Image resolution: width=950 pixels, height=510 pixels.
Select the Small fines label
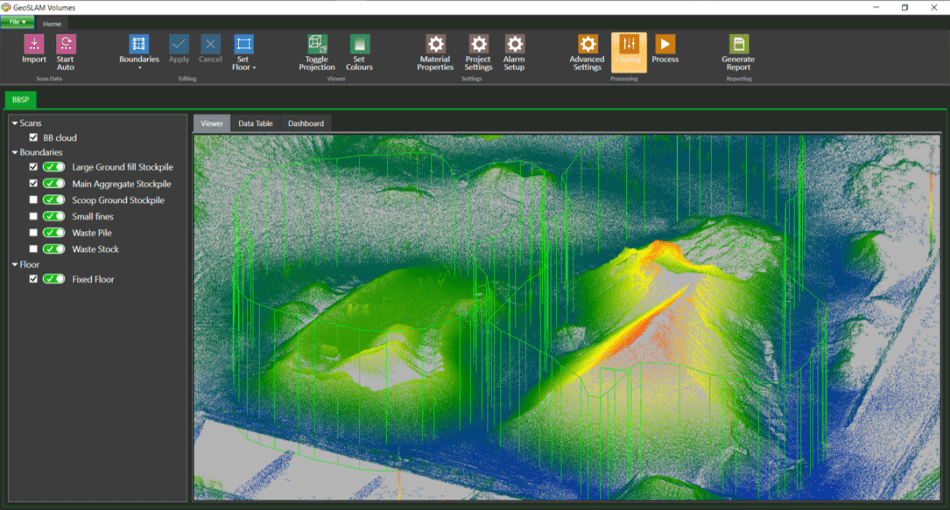pyautogui.click(x=93, y=216)
